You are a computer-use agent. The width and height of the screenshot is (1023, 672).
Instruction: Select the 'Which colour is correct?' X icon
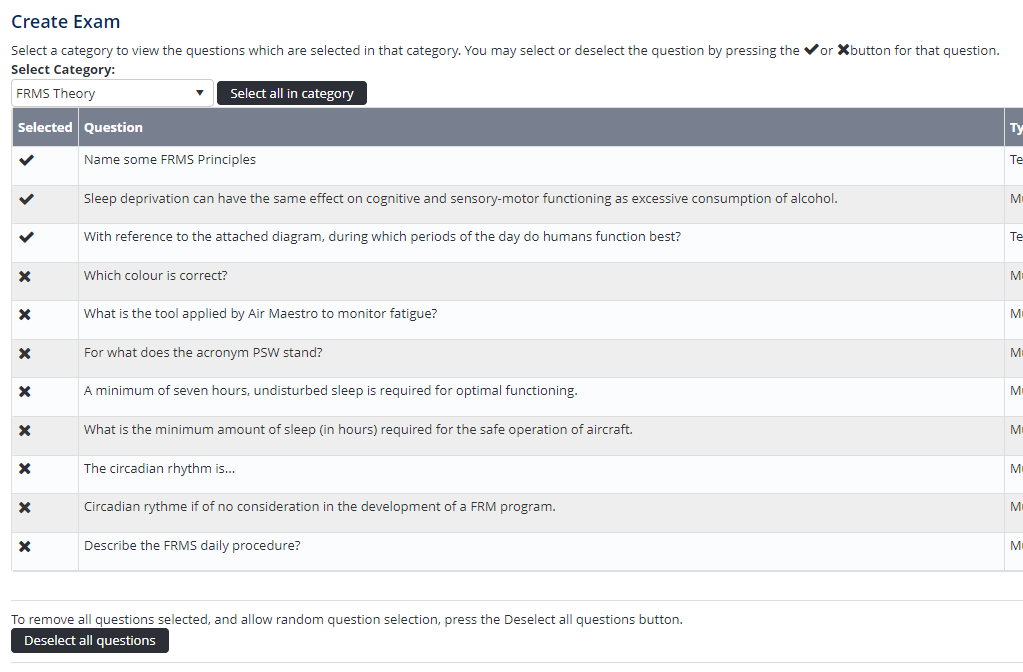(x=25, y=276)
